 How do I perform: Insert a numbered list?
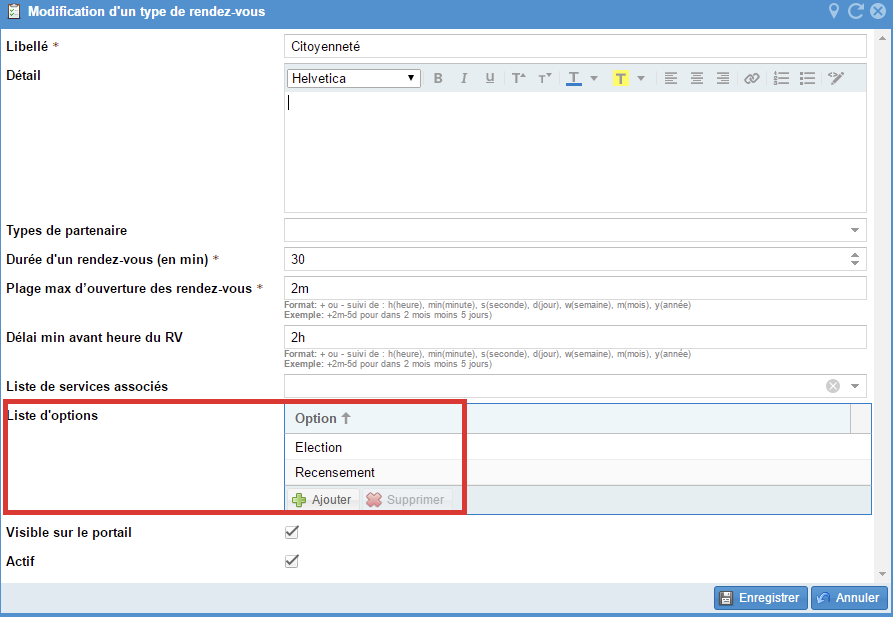click(782, 78)
